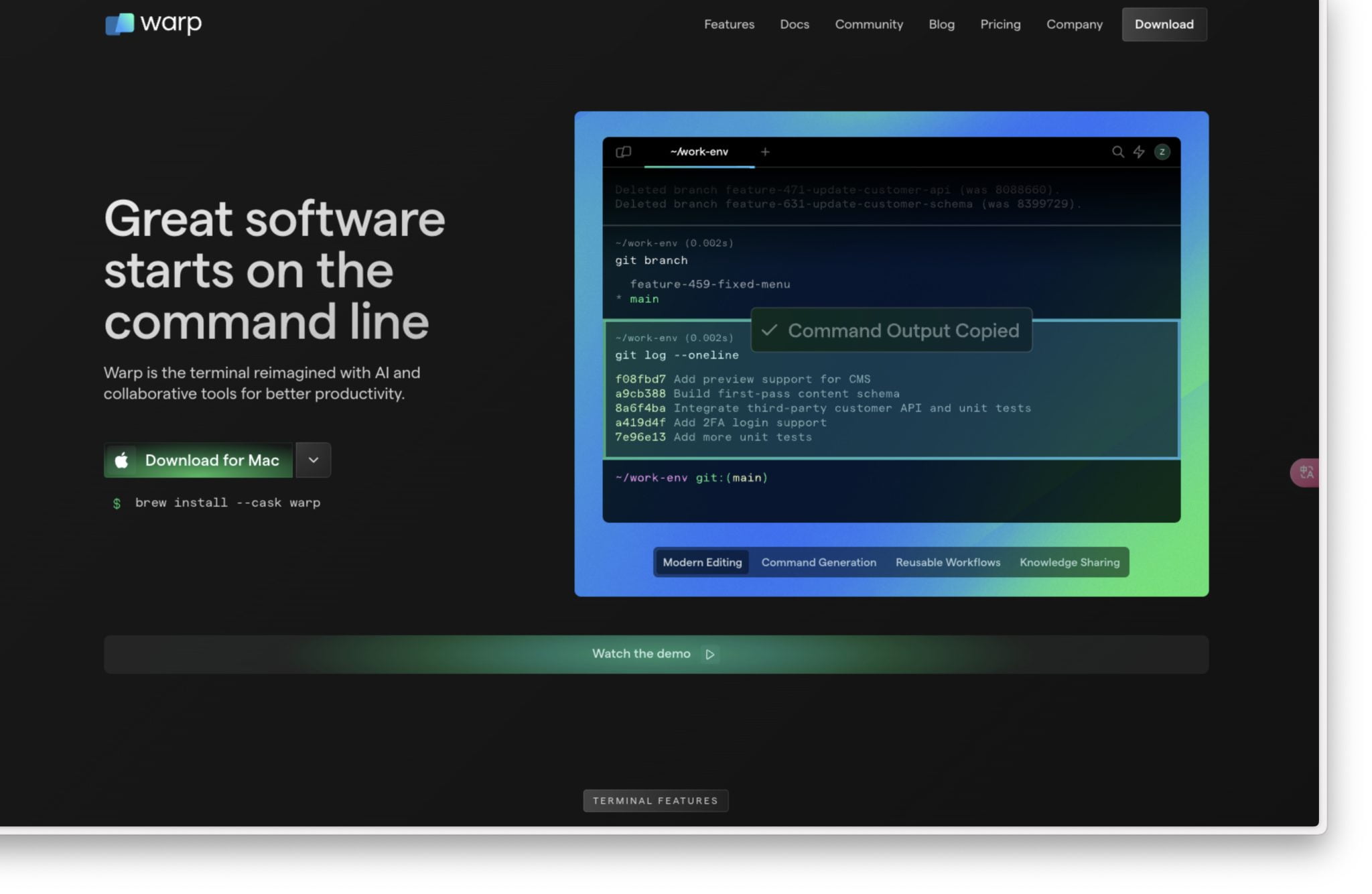Click the Download for Mac button
Image resolution: width=1372 pixels, height=894 pixels.
[211, 460]
